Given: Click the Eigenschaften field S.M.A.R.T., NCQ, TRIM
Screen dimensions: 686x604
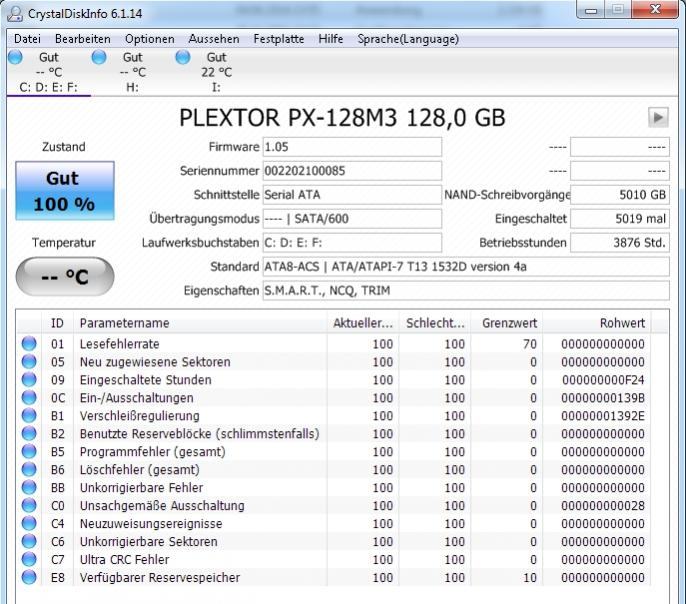Looking at the screenshot, I should tap(466, 290).
